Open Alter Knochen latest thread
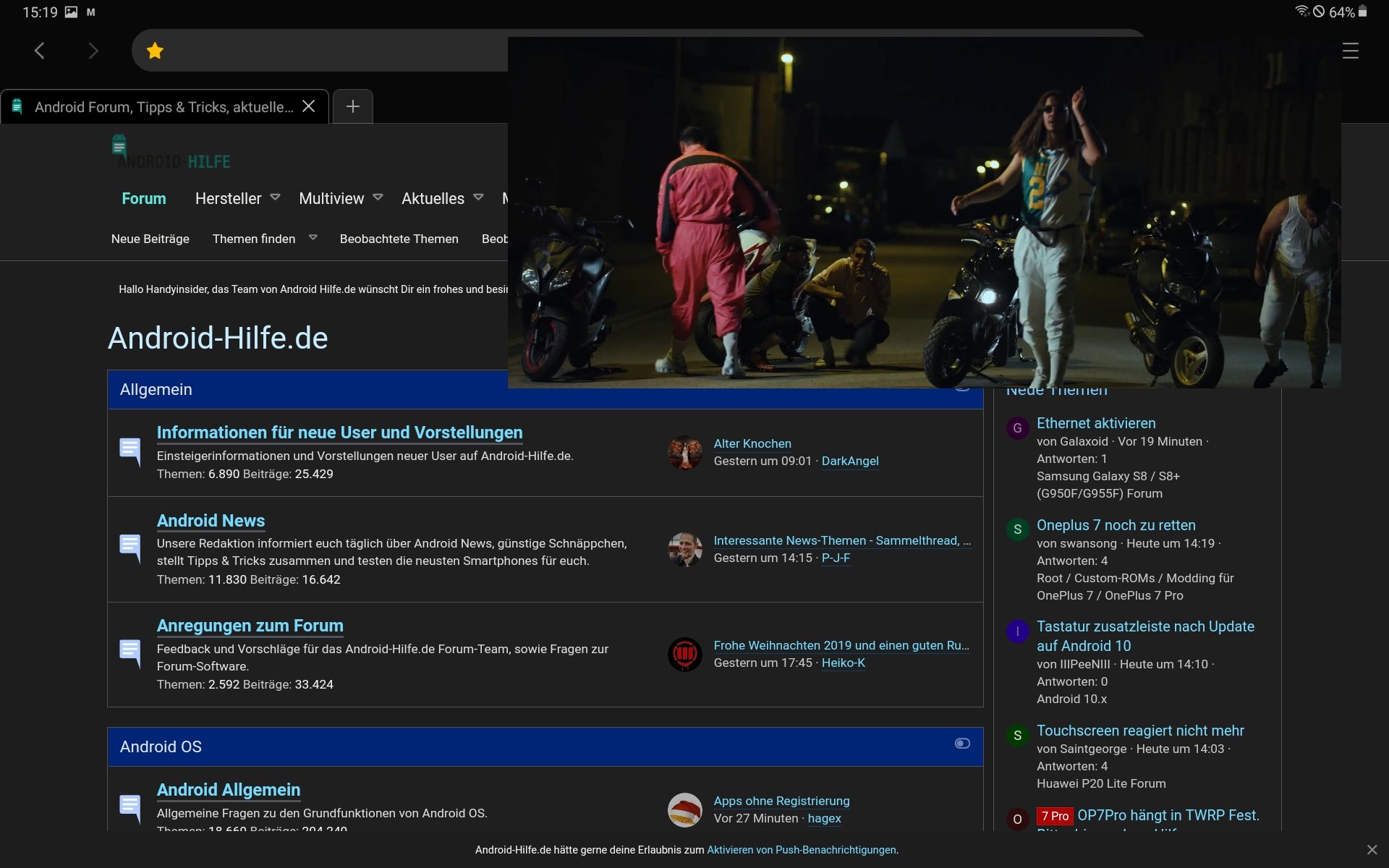The width and height of the screenshot is (1389, 868). coord(752,443)
